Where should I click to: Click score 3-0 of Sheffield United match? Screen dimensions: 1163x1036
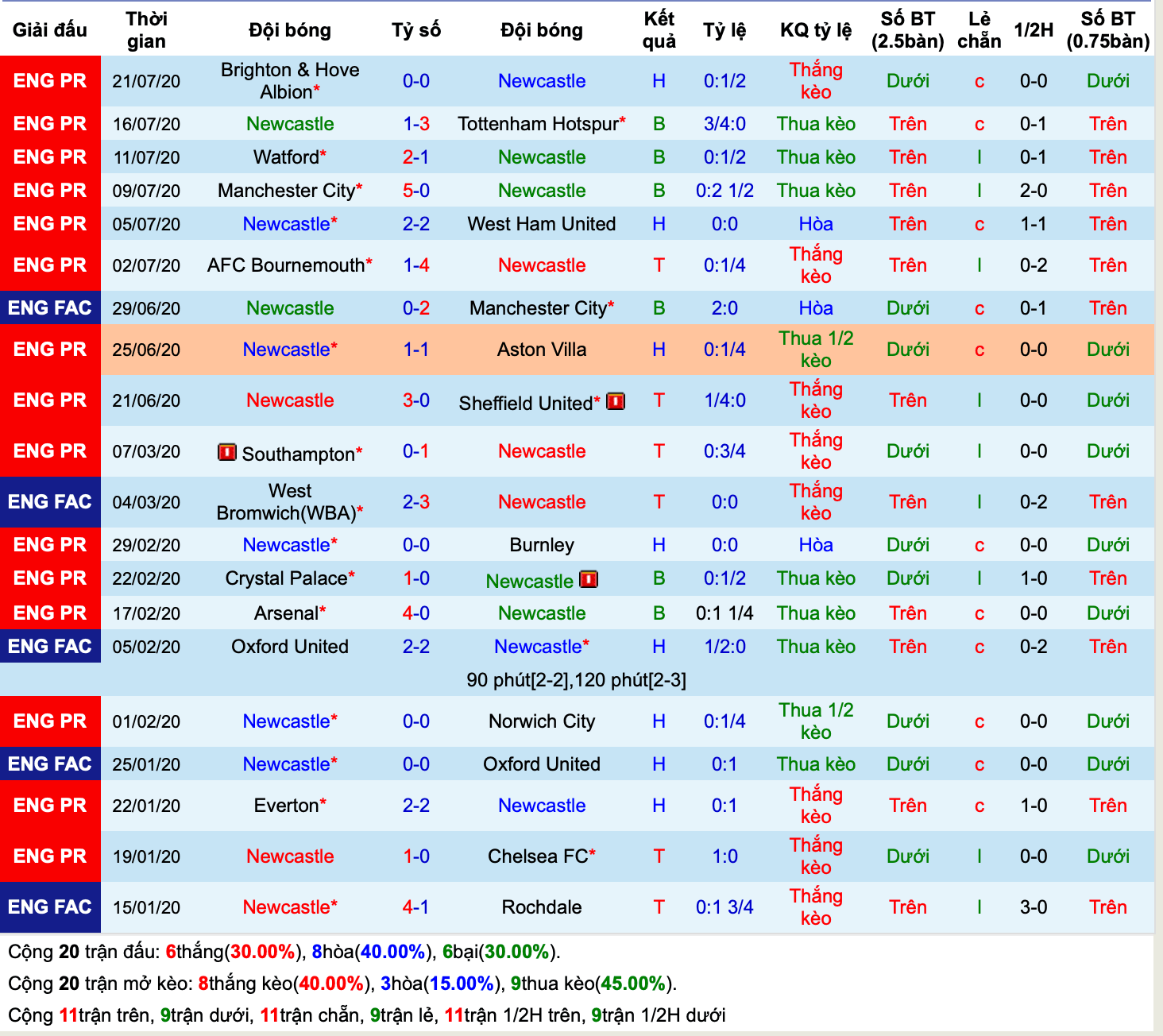tap(416, 400)
